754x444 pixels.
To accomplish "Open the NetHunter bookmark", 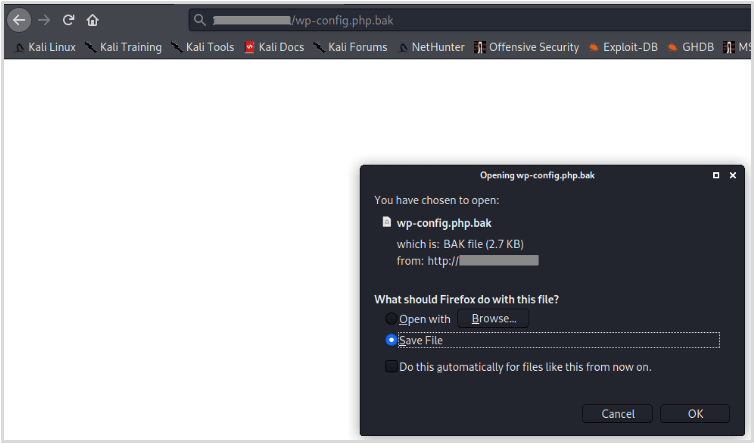I will click(431, 47).
